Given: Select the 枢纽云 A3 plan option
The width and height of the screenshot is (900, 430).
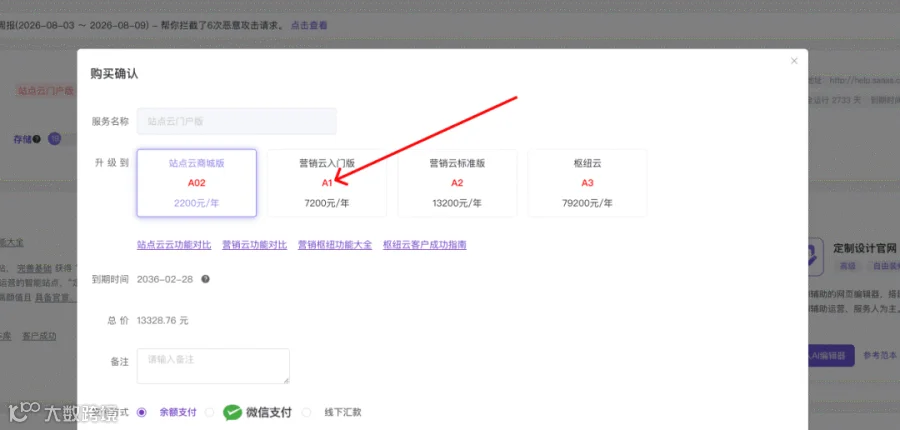Looking at the screenshot, I should pos(587,183).
